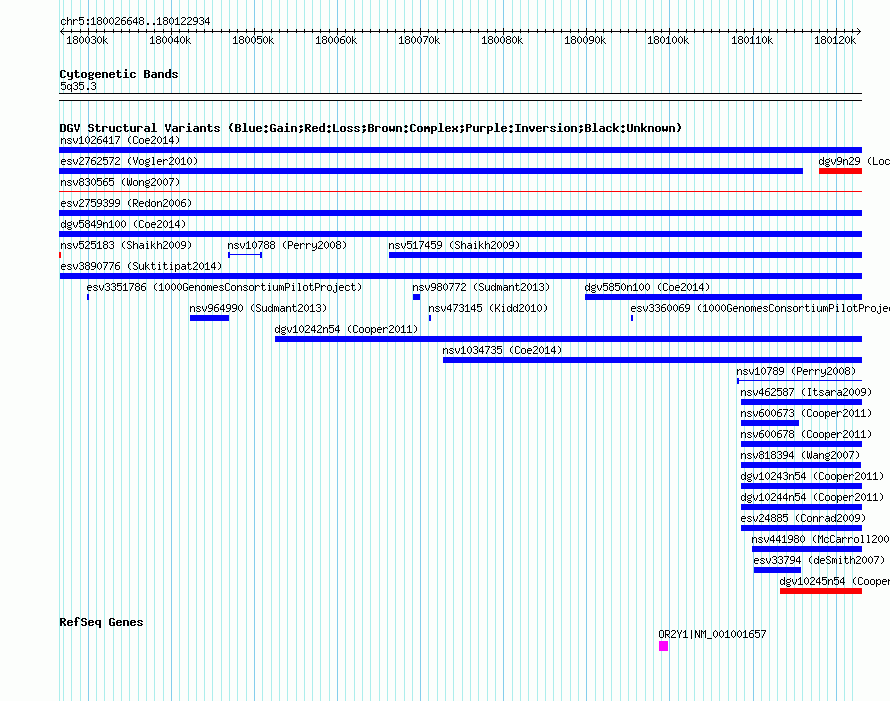The image size is (890, 701).
Task: Click the thin red nsv830565 line
Action: coord(461,192)
